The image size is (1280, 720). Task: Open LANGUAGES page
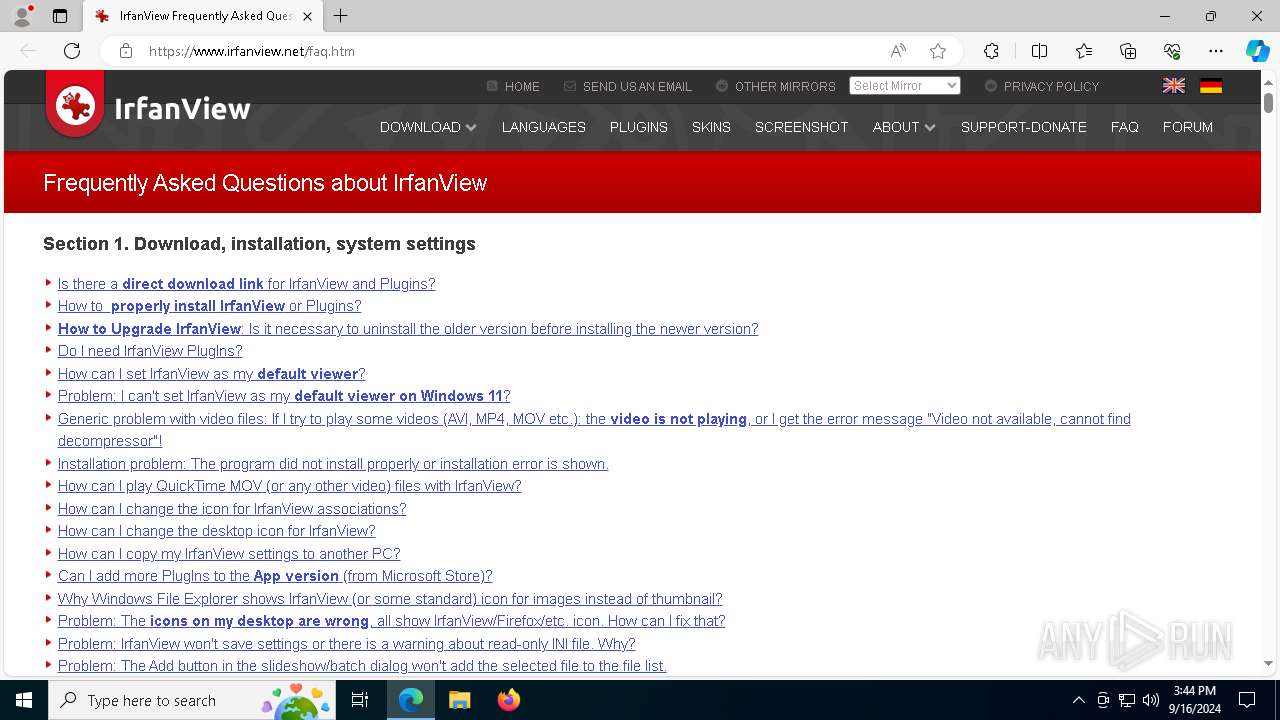coord(544,127)
